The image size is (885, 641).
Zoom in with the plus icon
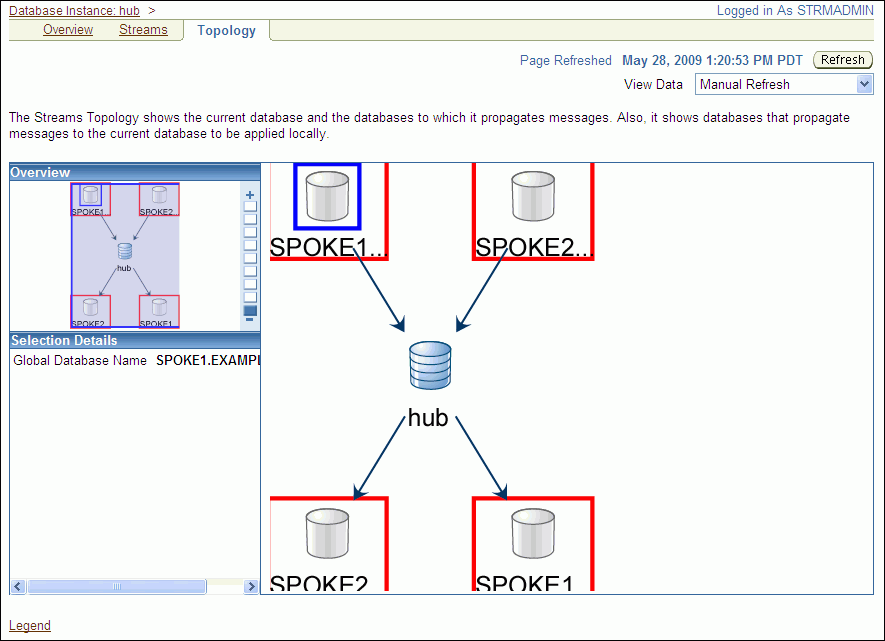click(250, 195)
